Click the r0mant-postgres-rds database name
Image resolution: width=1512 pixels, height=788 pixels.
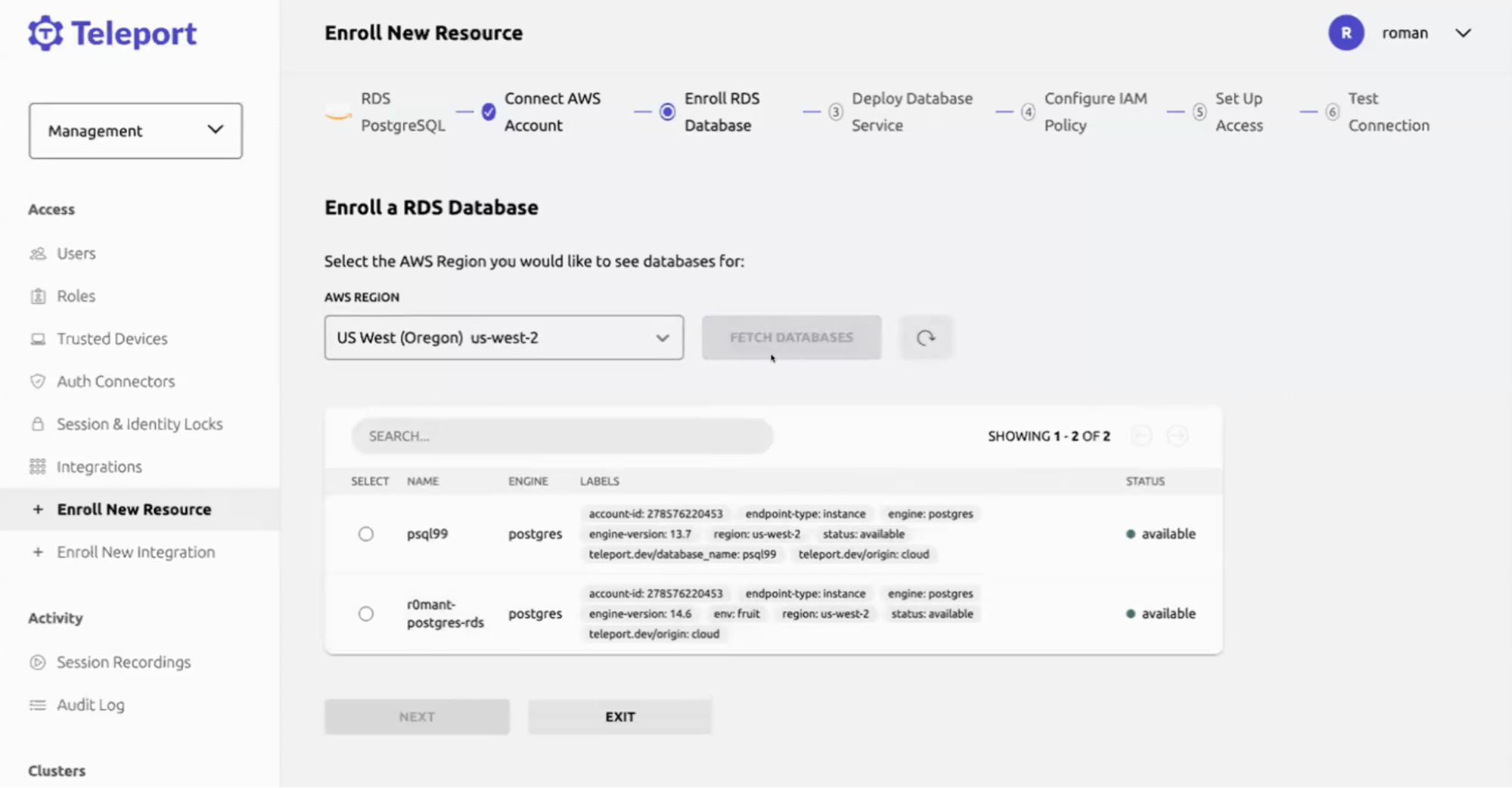(x=446, y=613)
